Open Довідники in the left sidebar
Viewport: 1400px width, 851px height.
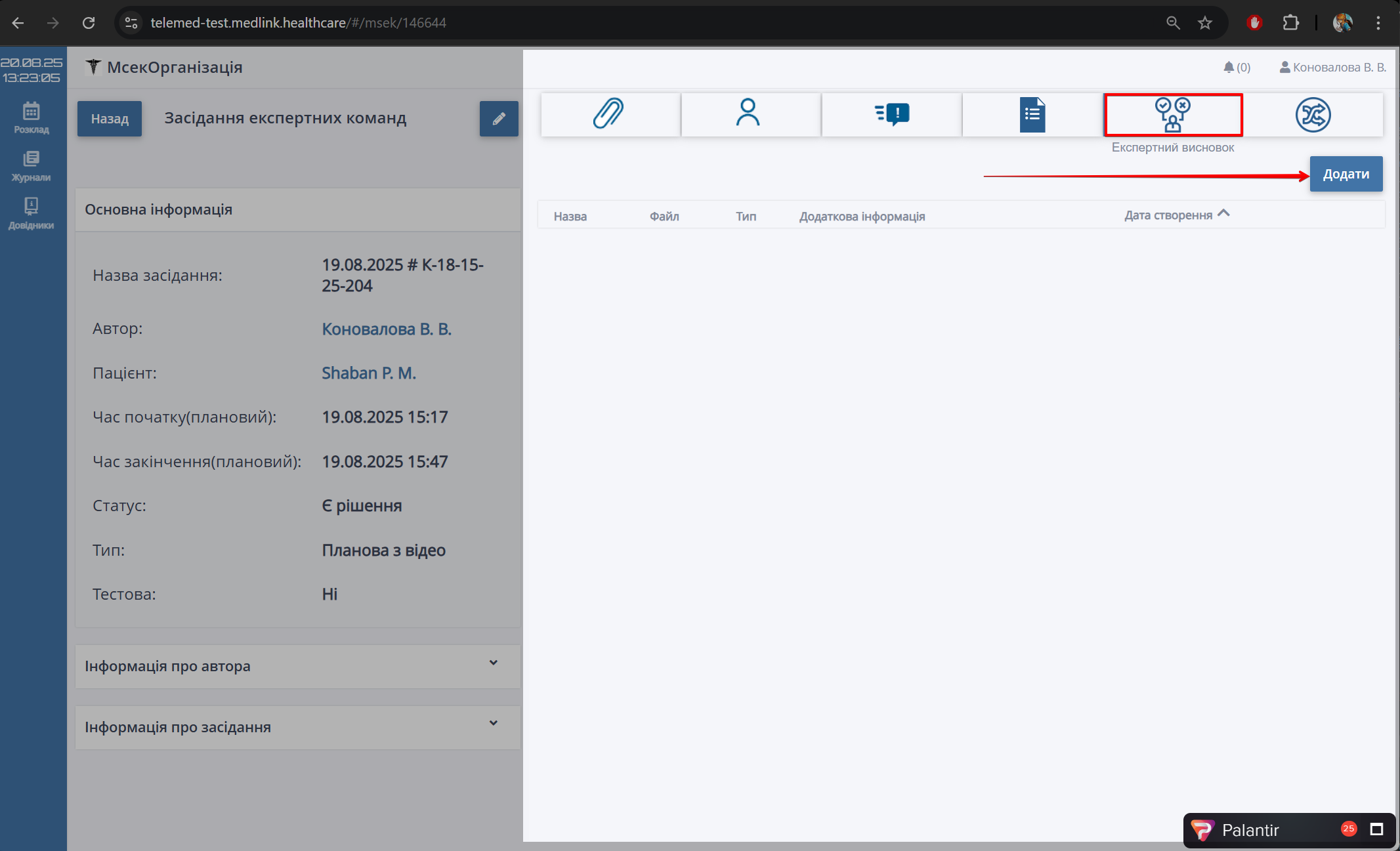(32, 214)
